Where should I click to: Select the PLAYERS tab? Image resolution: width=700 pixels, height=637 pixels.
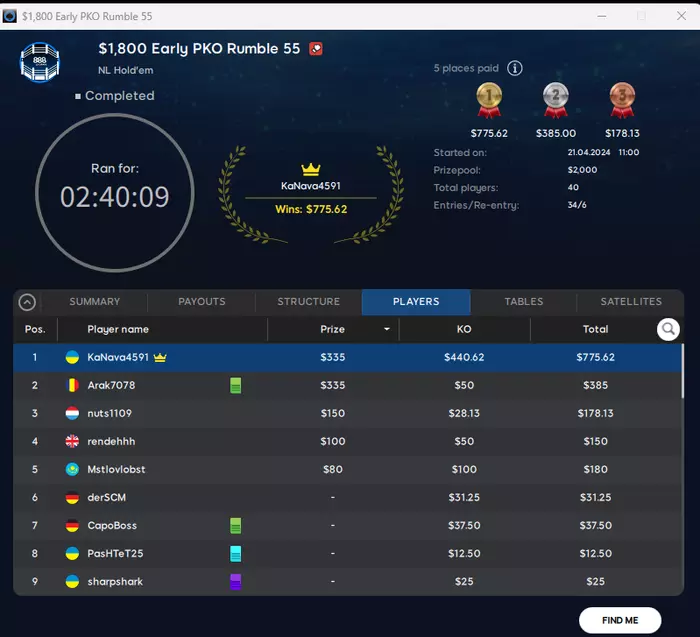[x=416, y=302]
